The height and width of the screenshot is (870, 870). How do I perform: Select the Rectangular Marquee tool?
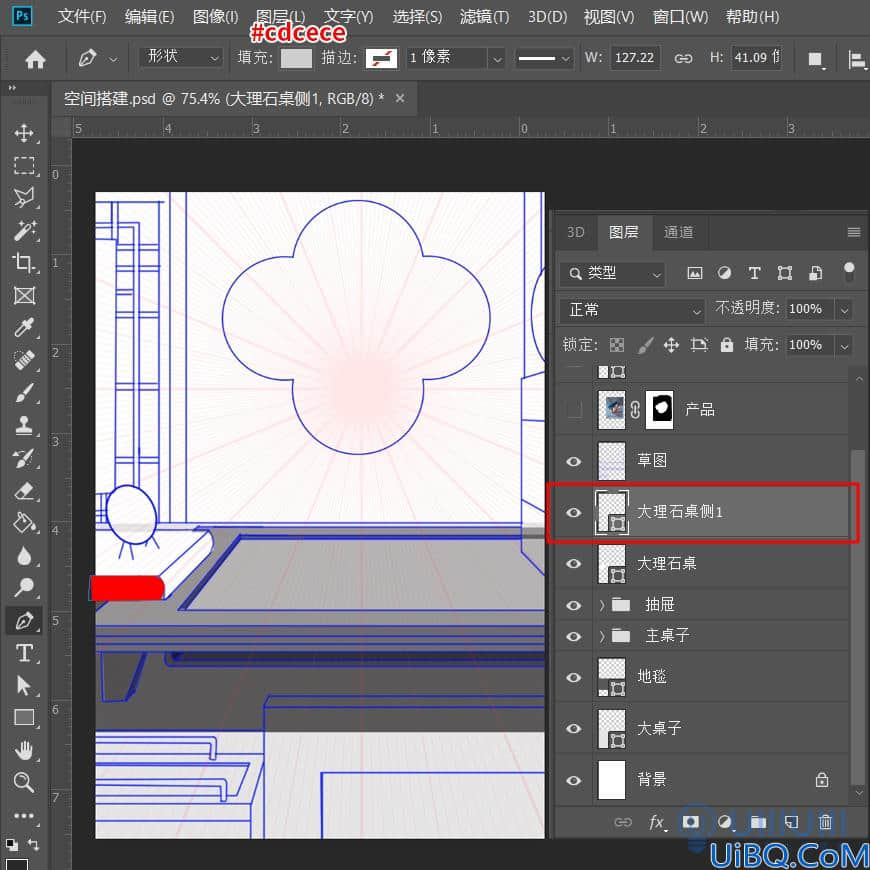(x=24, y=165)
